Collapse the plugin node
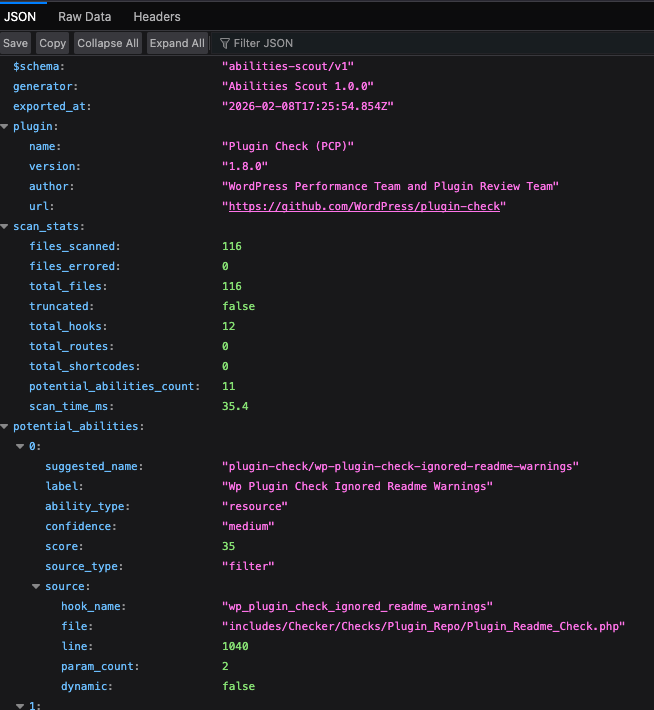Image resolution: width=654 pixels, height=710 pixels. [x=5, y=126]
